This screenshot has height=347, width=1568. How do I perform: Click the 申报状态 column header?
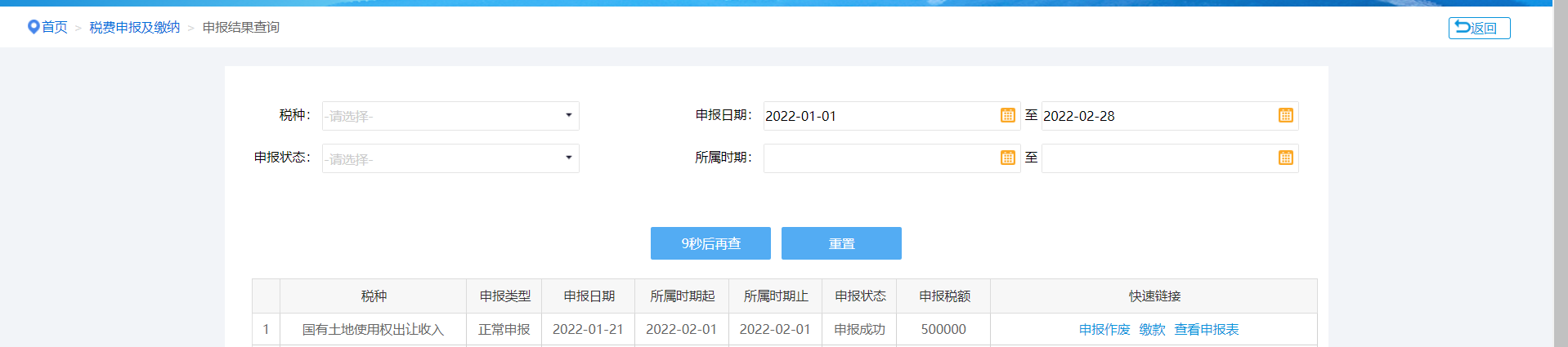click(x=859, y=296)
